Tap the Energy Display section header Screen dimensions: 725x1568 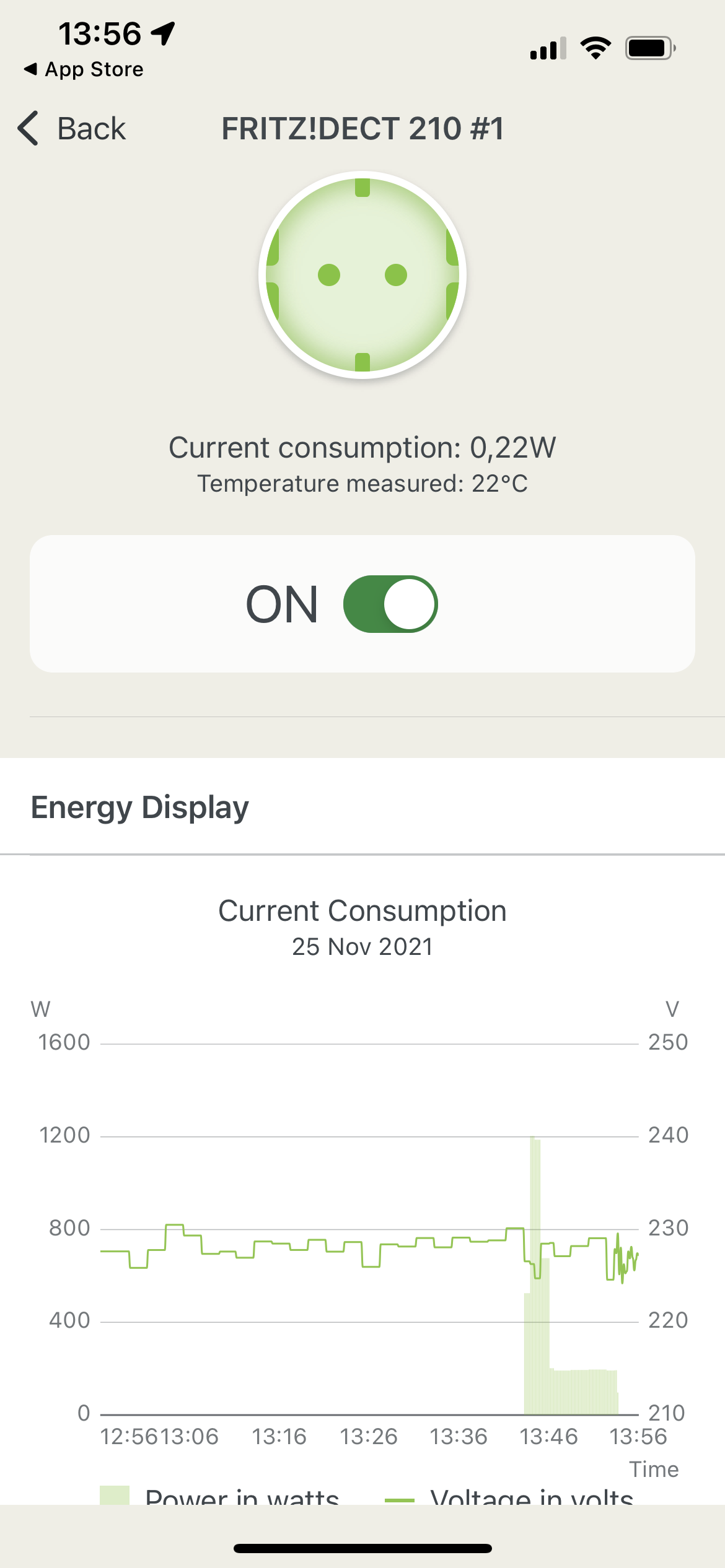140,808
